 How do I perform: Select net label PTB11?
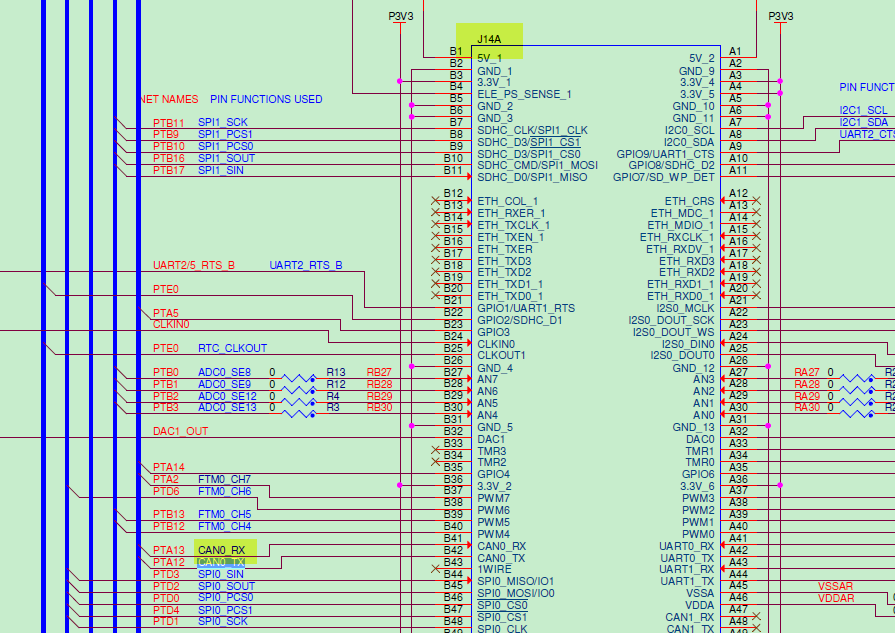(x=169, y=123)
